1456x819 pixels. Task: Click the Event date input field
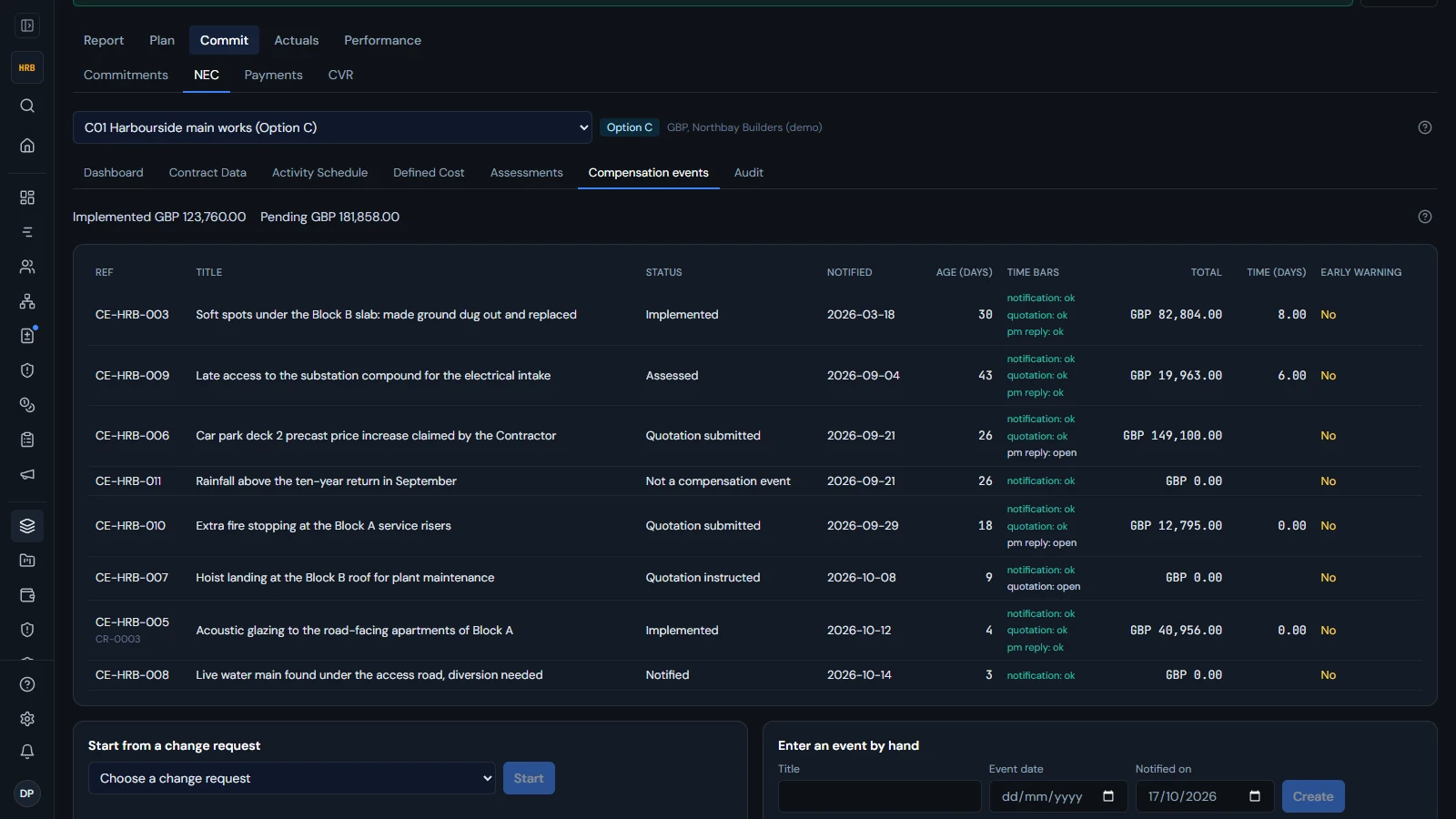[1058, 796]
